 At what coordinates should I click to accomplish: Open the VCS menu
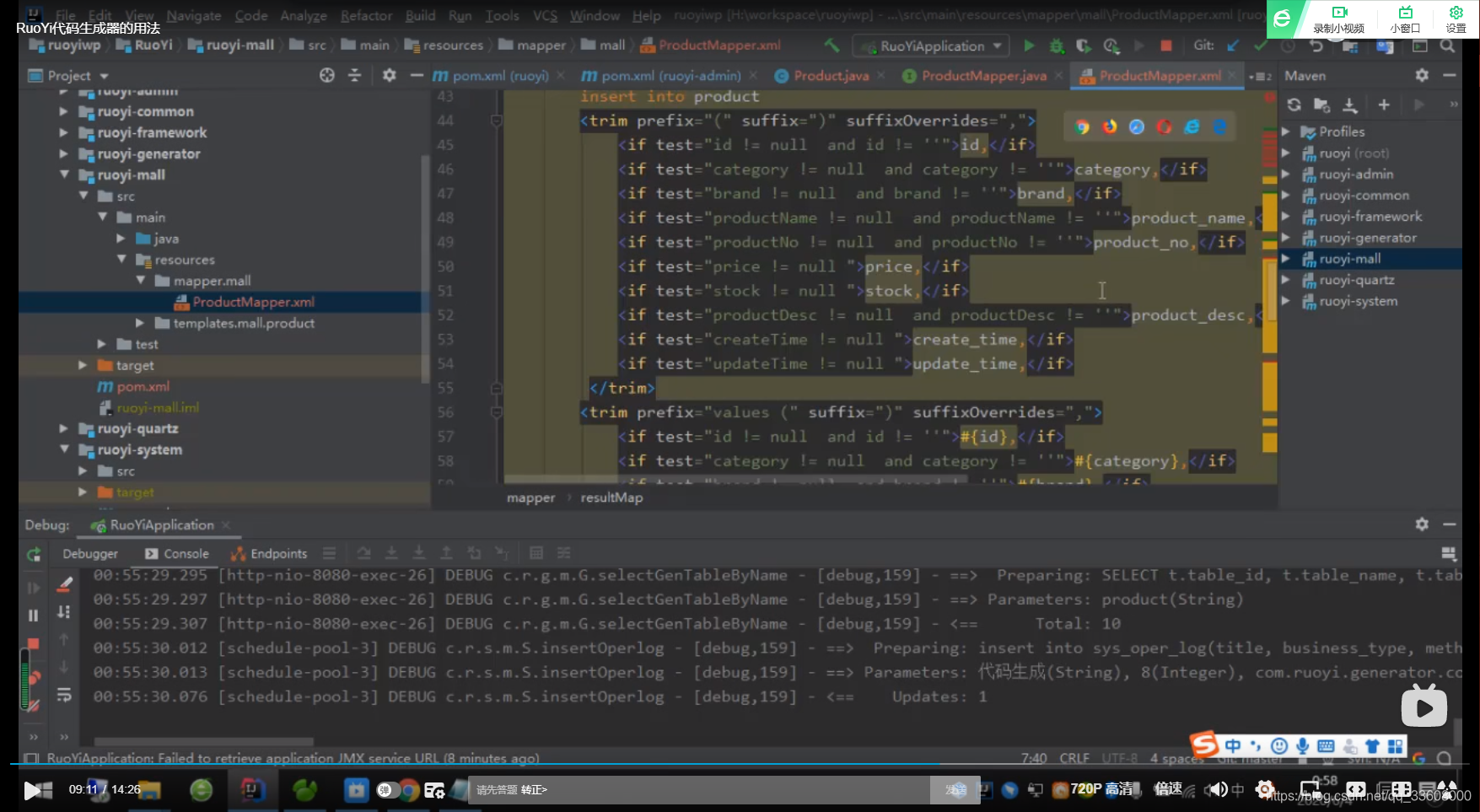coord(545,15)
